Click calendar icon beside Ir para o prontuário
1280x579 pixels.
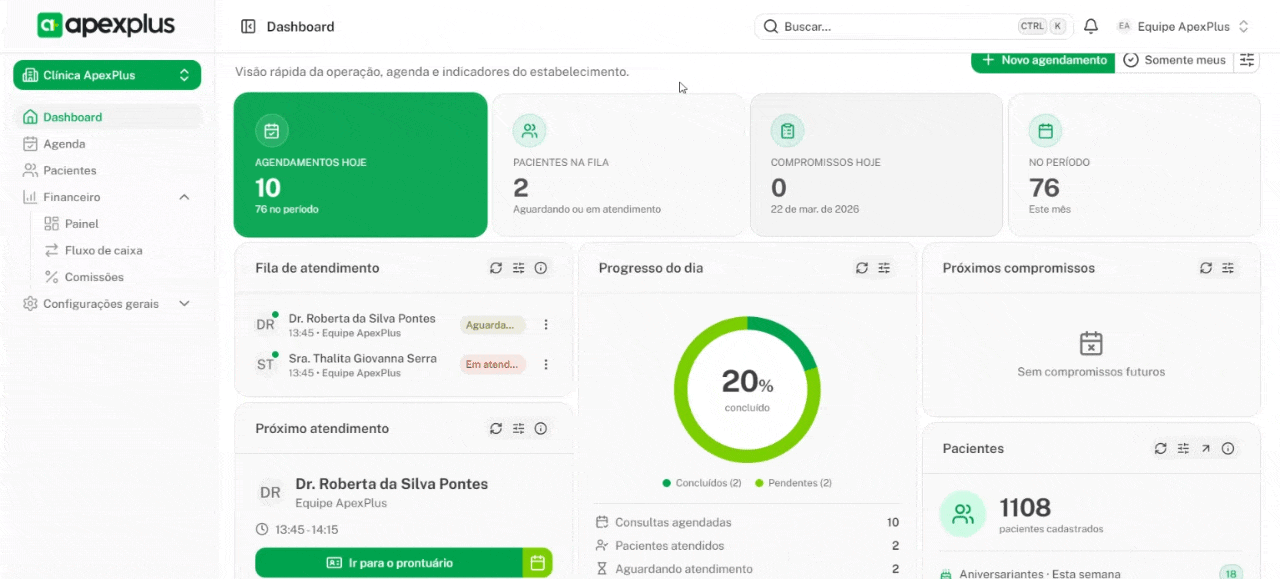pyautogui.click(x=537, y=563)
